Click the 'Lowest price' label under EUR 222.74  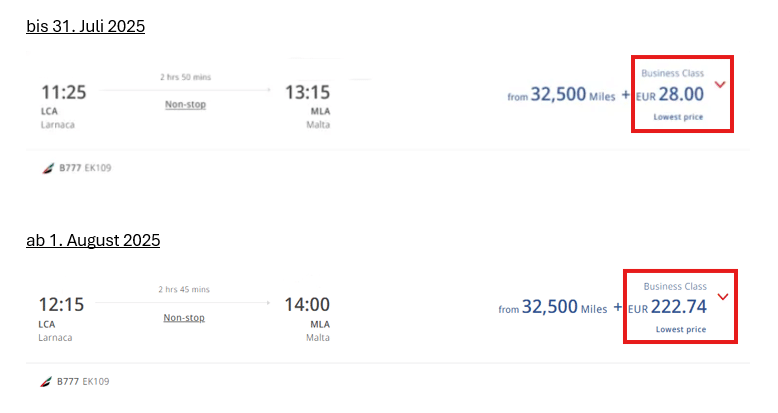click(681, 329)
